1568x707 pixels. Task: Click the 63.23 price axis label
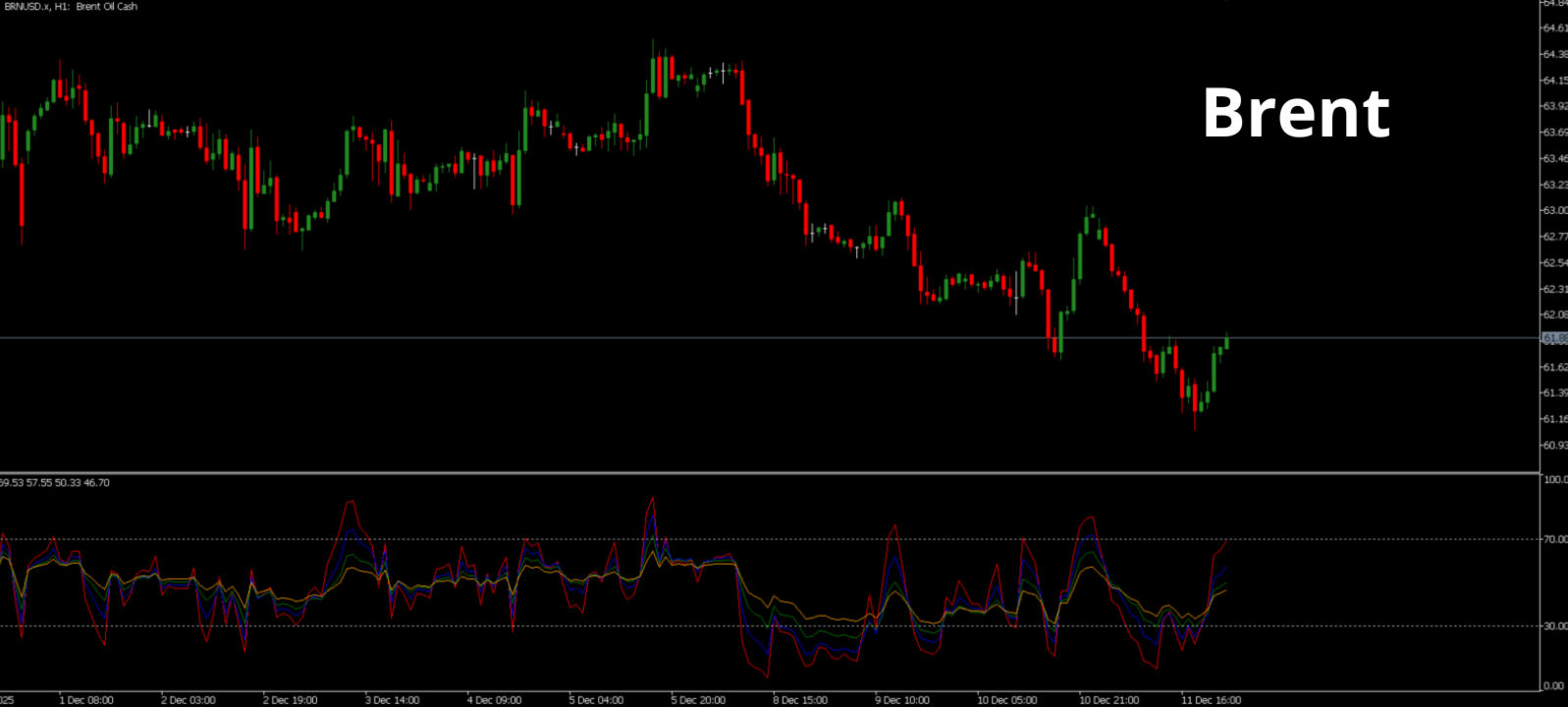1555,185
